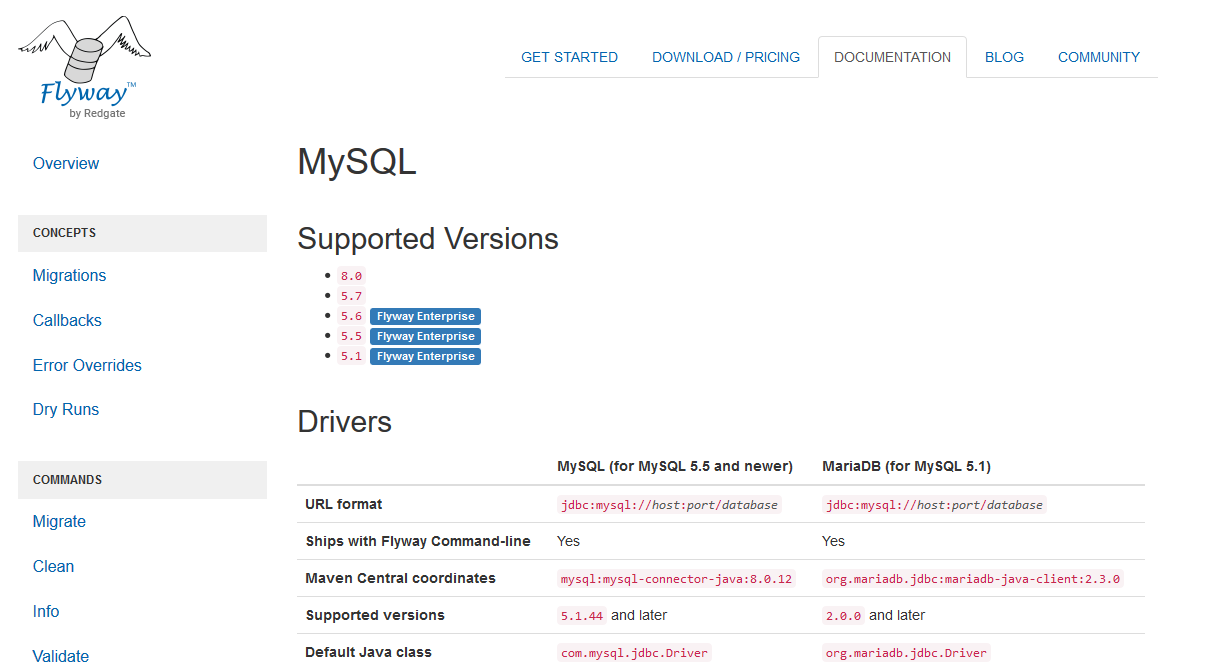This screenshot has width=1212, height=671.
Task: Open the Validate command page
Action: pos(61,657)
